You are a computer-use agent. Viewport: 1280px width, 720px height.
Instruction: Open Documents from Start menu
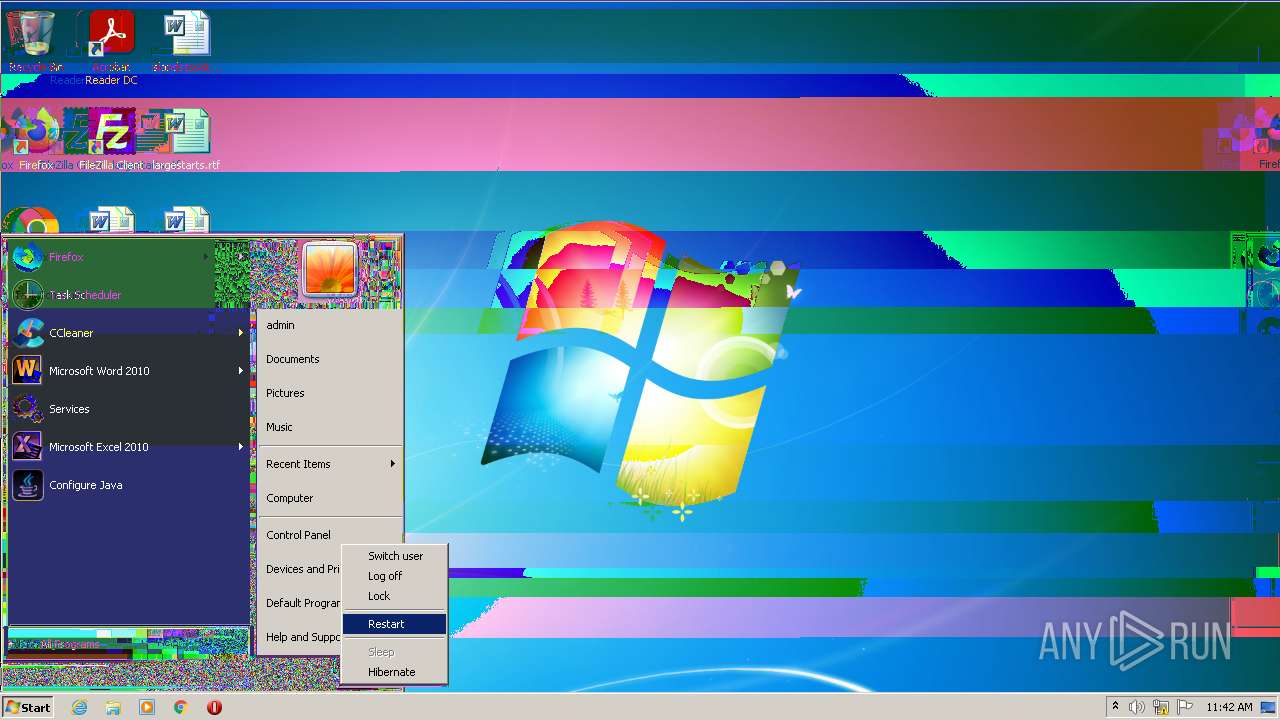point(329,359)
